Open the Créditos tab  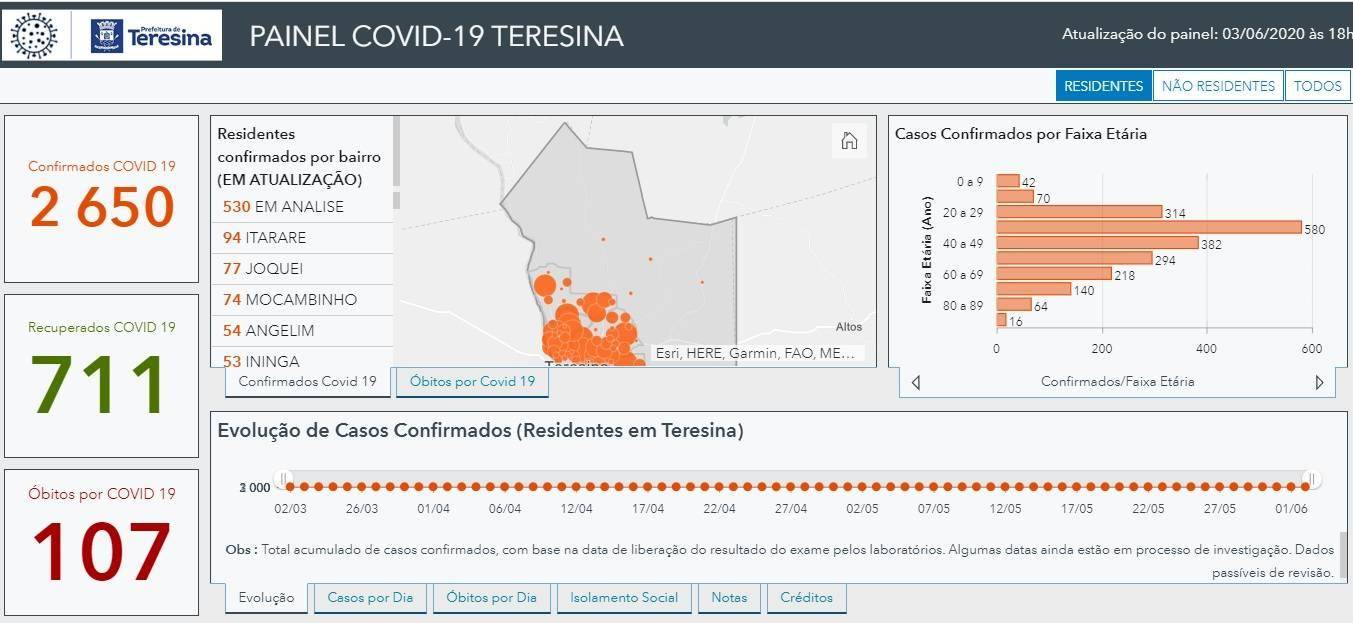tap(806, 598)
